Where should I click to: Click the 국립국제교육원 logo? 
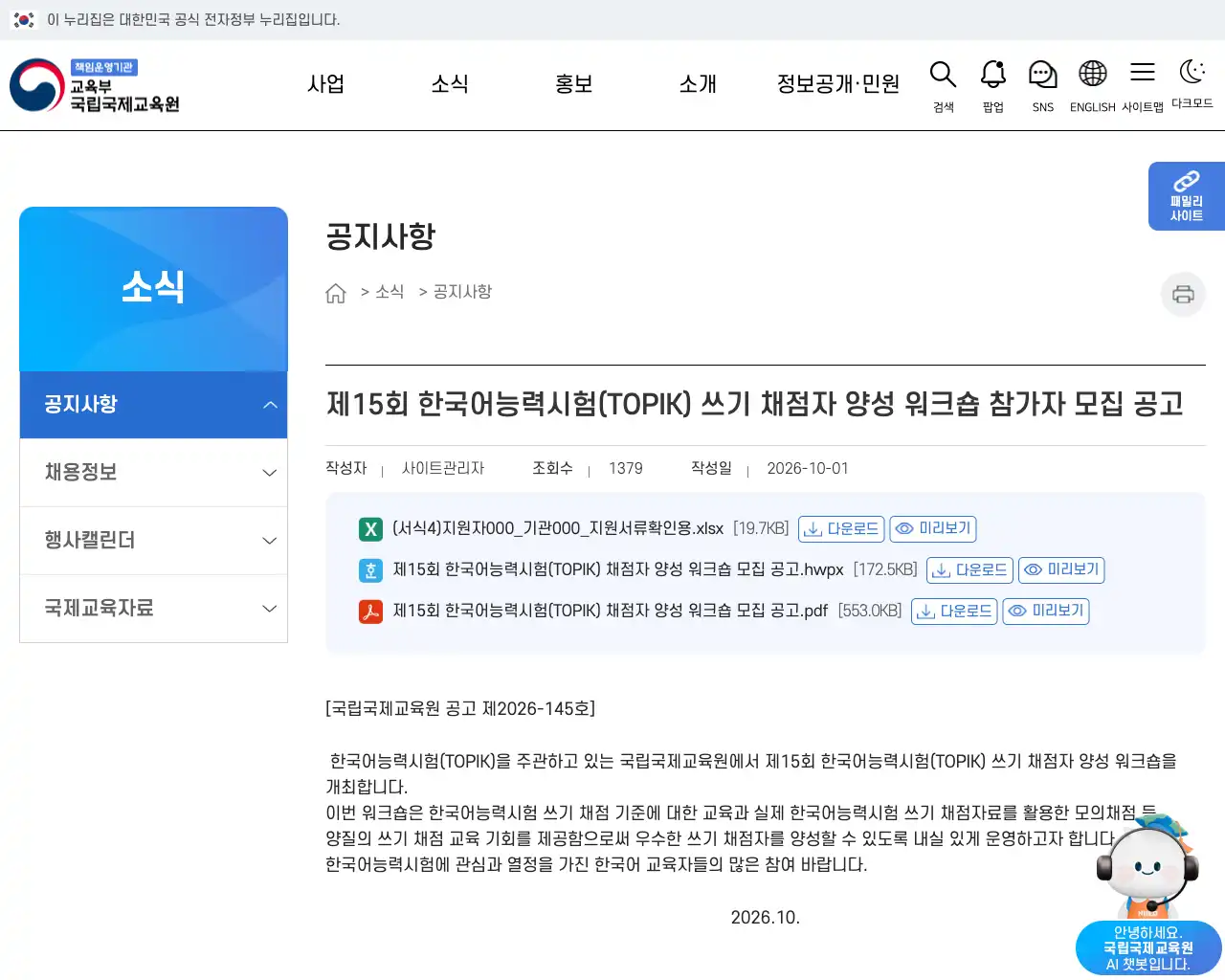[x=95, y=85]
